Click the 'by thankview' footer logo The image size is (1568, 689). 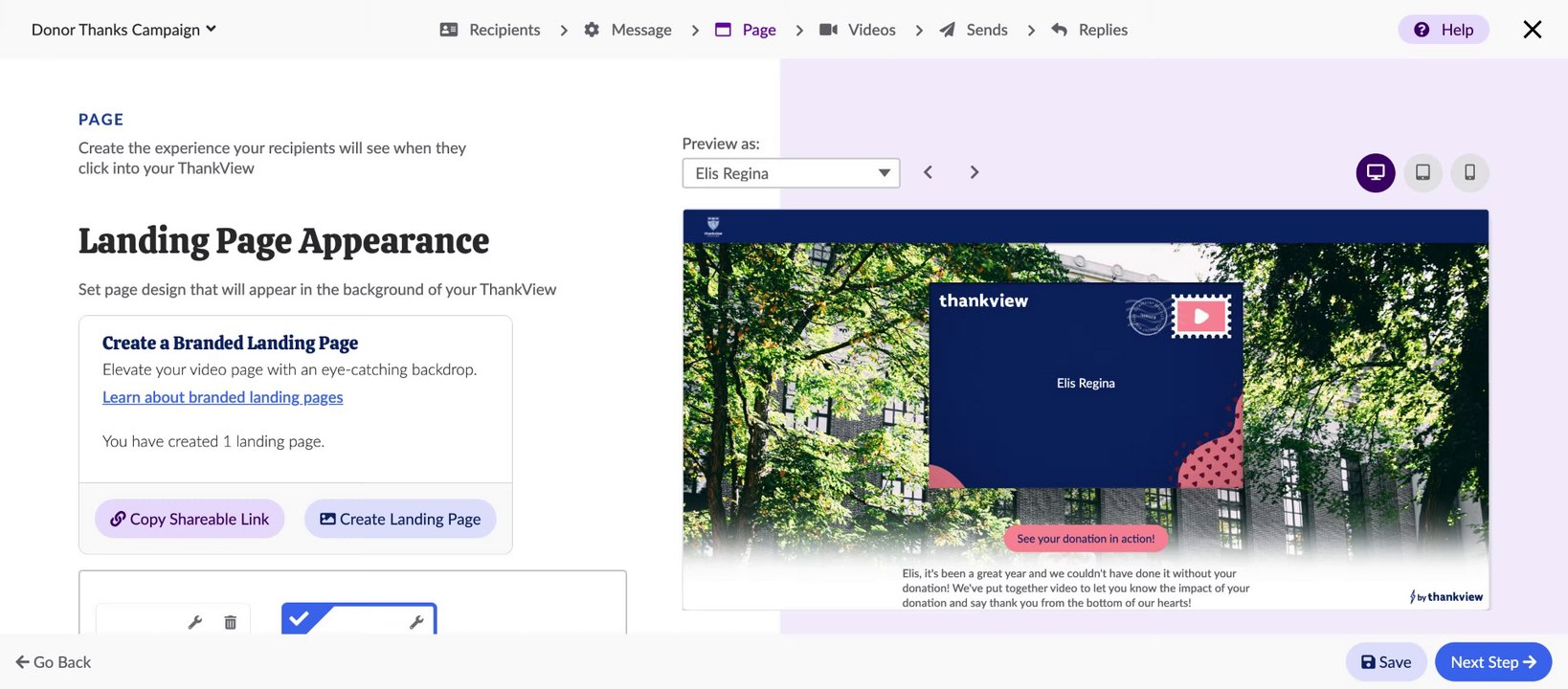1446,597
